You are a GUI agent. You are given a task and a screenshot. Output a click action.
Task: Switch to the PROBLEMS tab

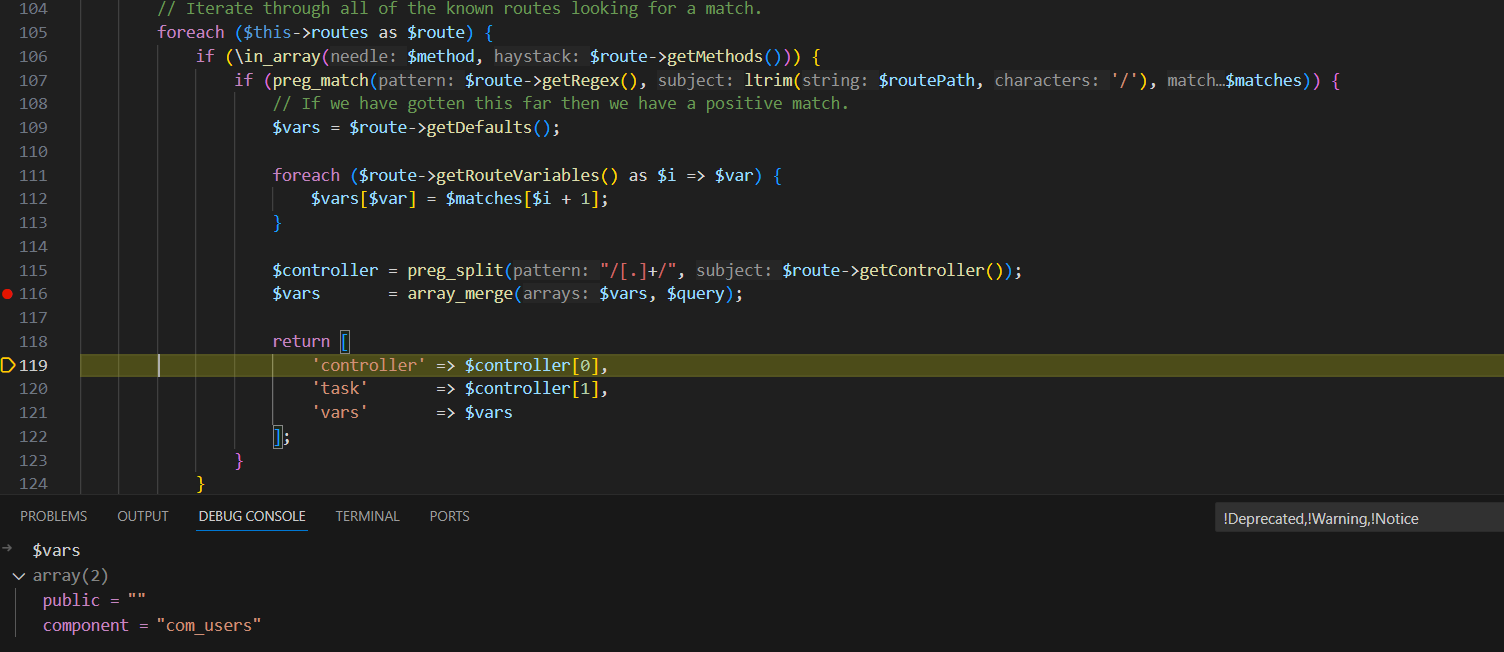coord(54,516)
